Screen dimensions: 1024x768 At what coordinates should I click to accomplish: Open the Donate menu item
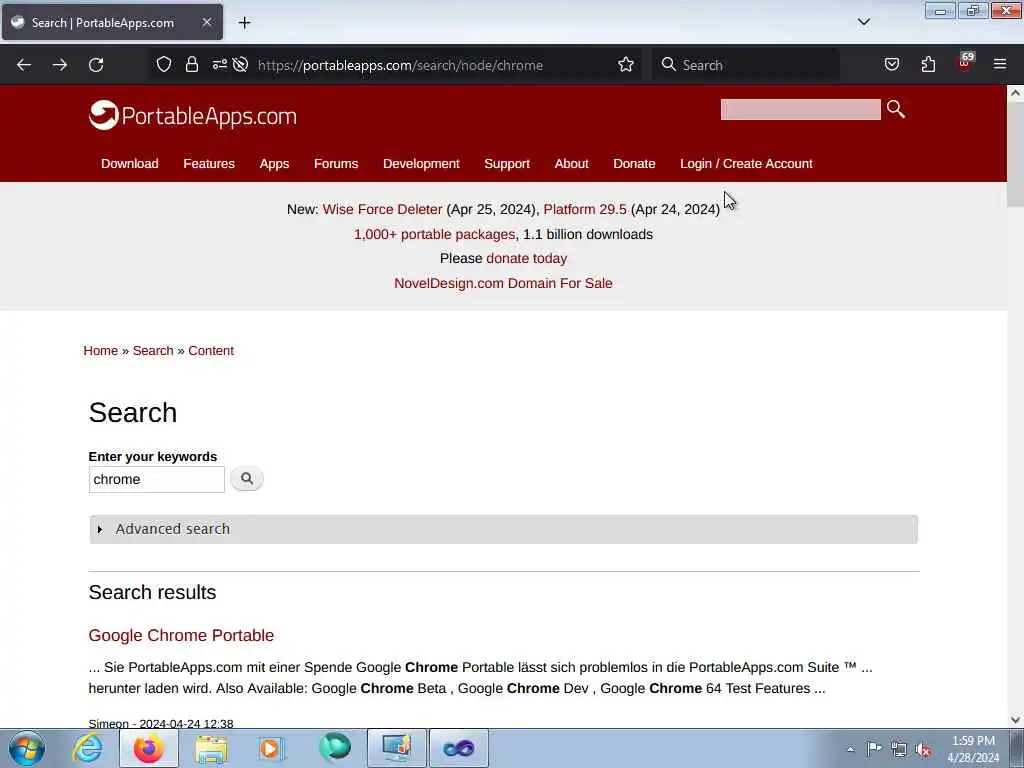click(x=634, y=164)
